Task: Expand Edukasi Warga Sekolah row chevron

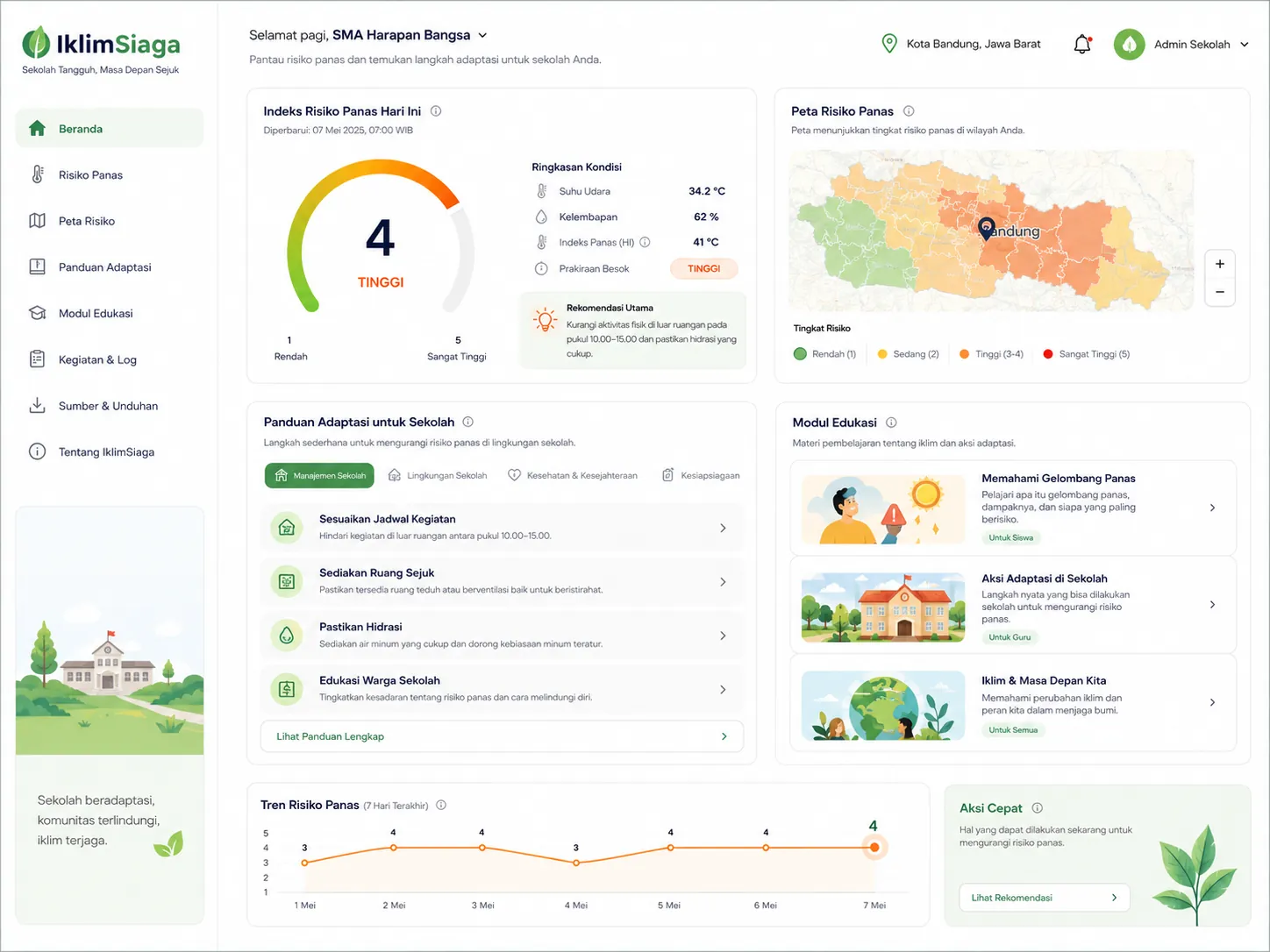Action: pyautogui.click(x=723, y=690)
